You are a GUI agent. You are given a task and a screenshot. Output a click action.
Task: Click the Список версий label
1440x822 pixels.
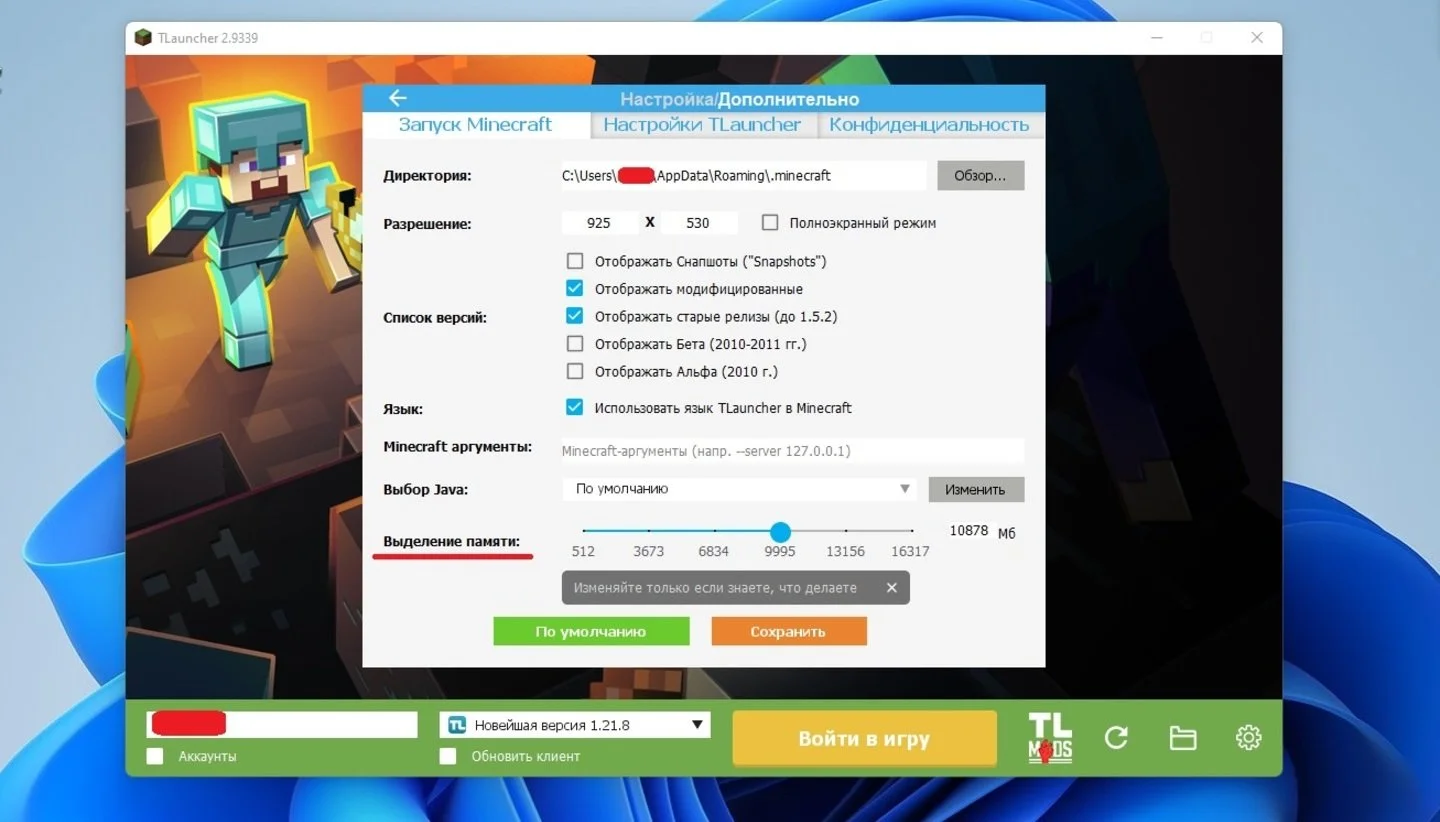point(435,317)
